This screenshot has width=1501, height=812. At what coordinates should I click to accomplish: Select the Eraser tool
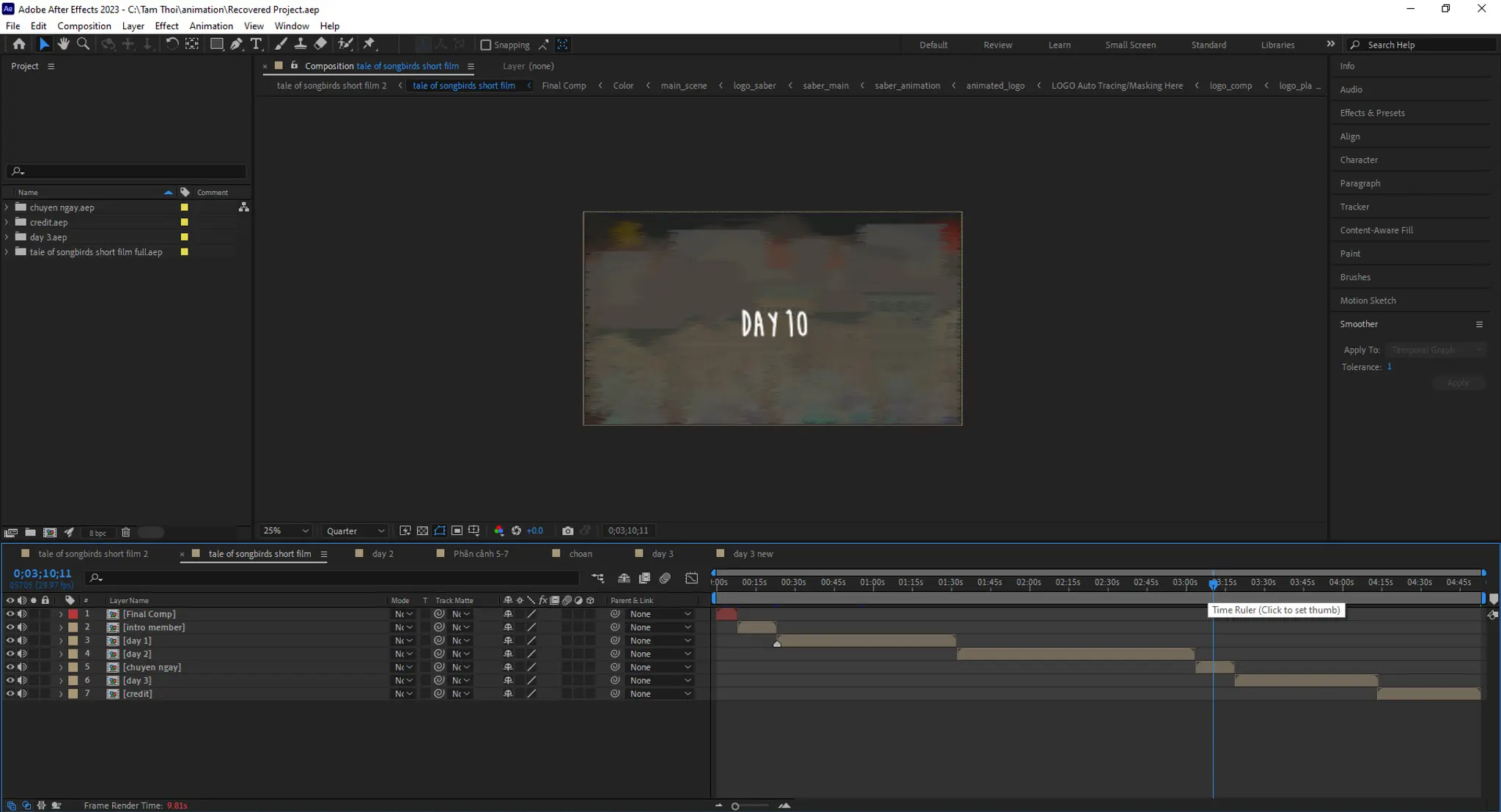pyautogui.click(x=320, y=44)
